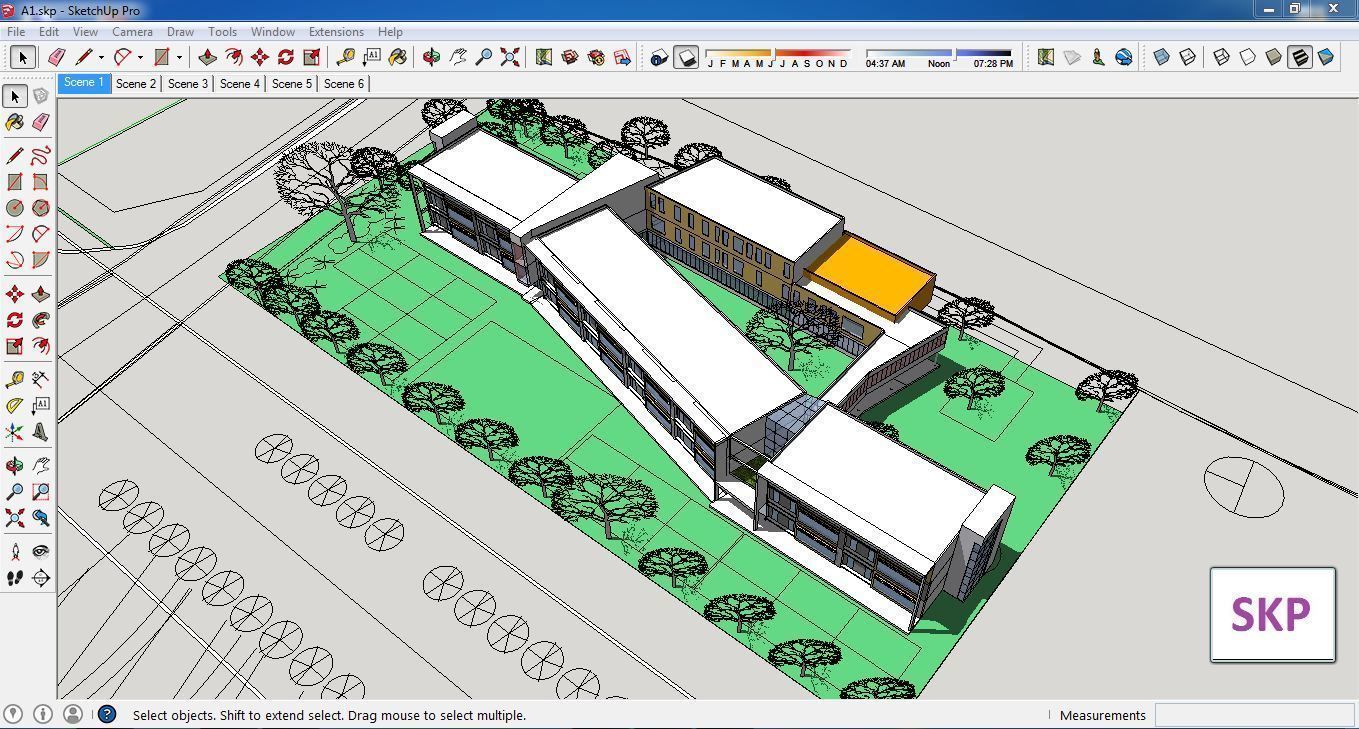Select the Orbit tool in top toolbar
The height and width of the screenshot is (729, 1359).
(x=432, y=57)
